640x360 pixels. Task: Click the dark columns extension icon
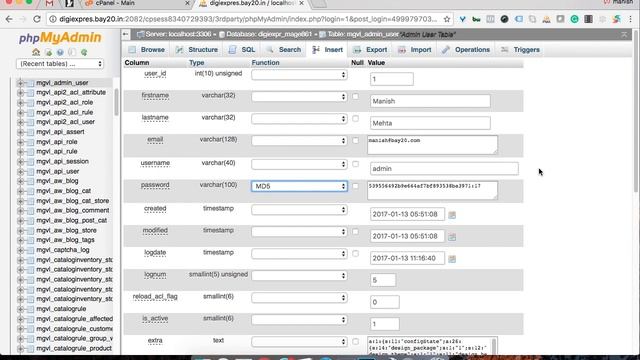click(x=588, y=19)
